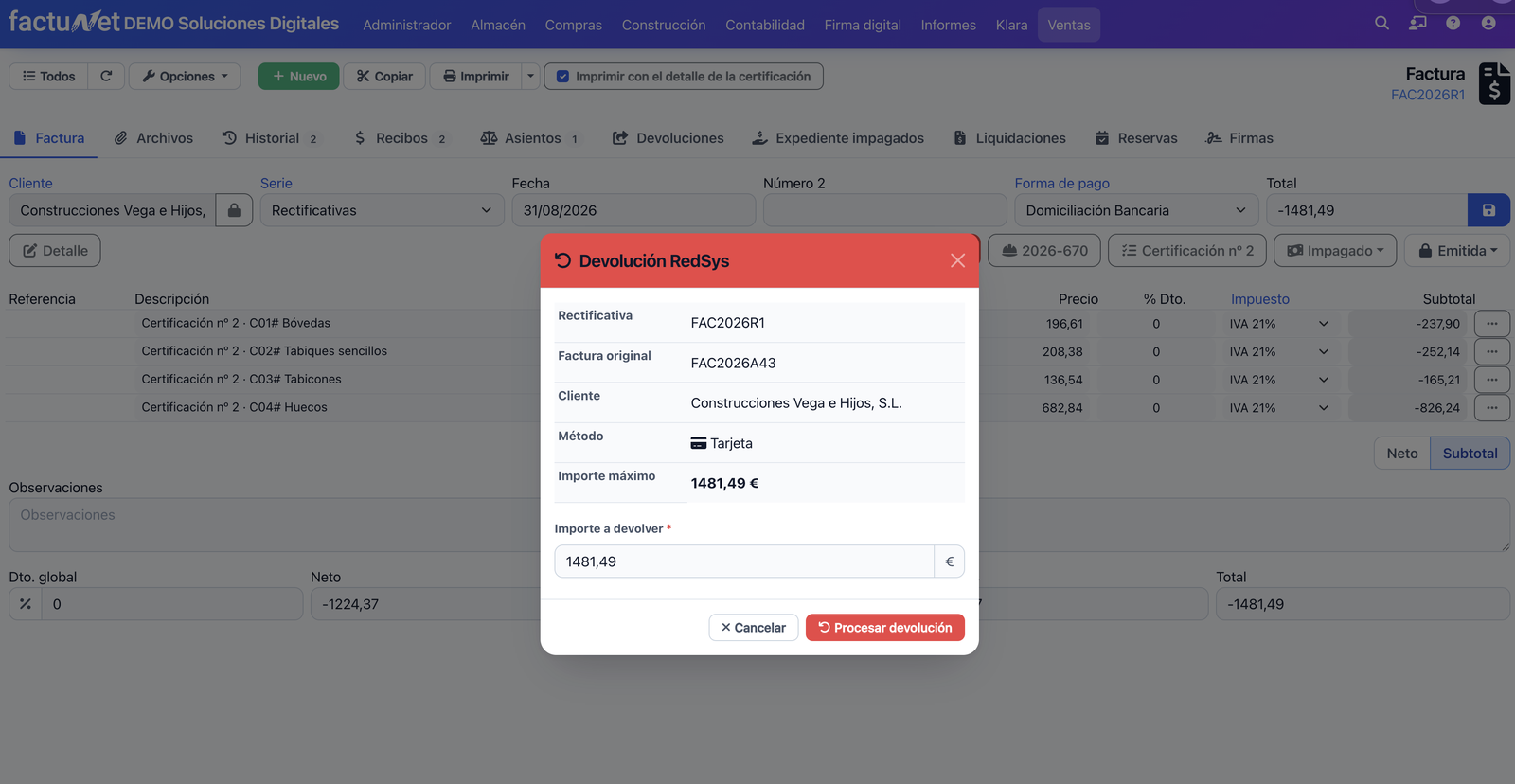1515x784 pixels.
Task: Open the Emitida status dropdown
Action: coord(1457,251)
